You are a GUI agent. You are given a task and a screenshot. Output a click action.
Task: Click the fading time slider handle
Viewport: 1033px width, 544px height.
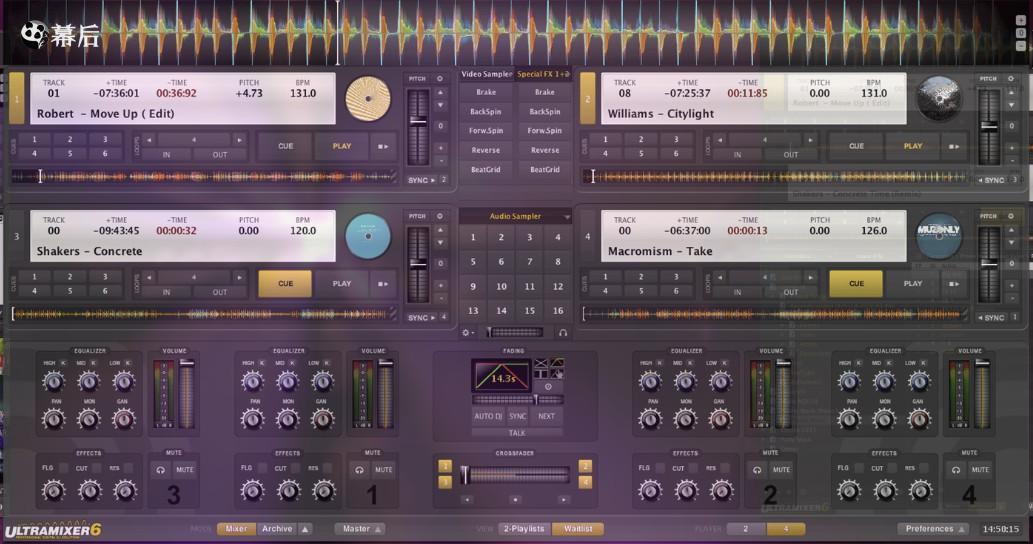point(536,400)
